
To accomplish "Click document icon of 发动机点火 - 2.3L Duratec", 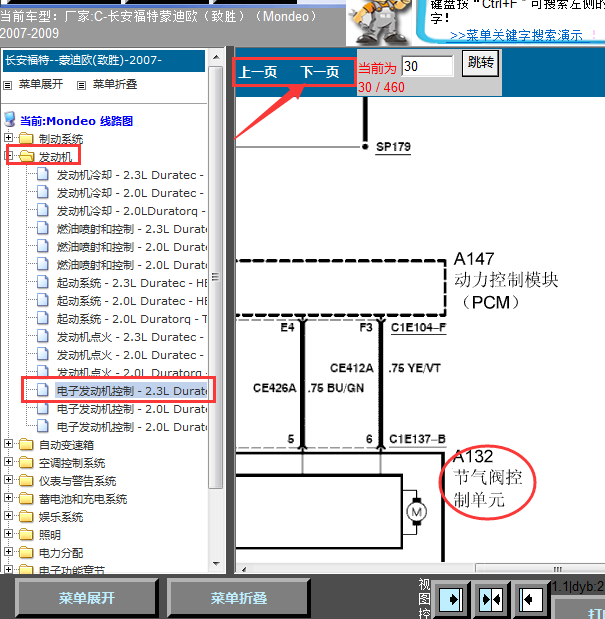I will 43,336.
